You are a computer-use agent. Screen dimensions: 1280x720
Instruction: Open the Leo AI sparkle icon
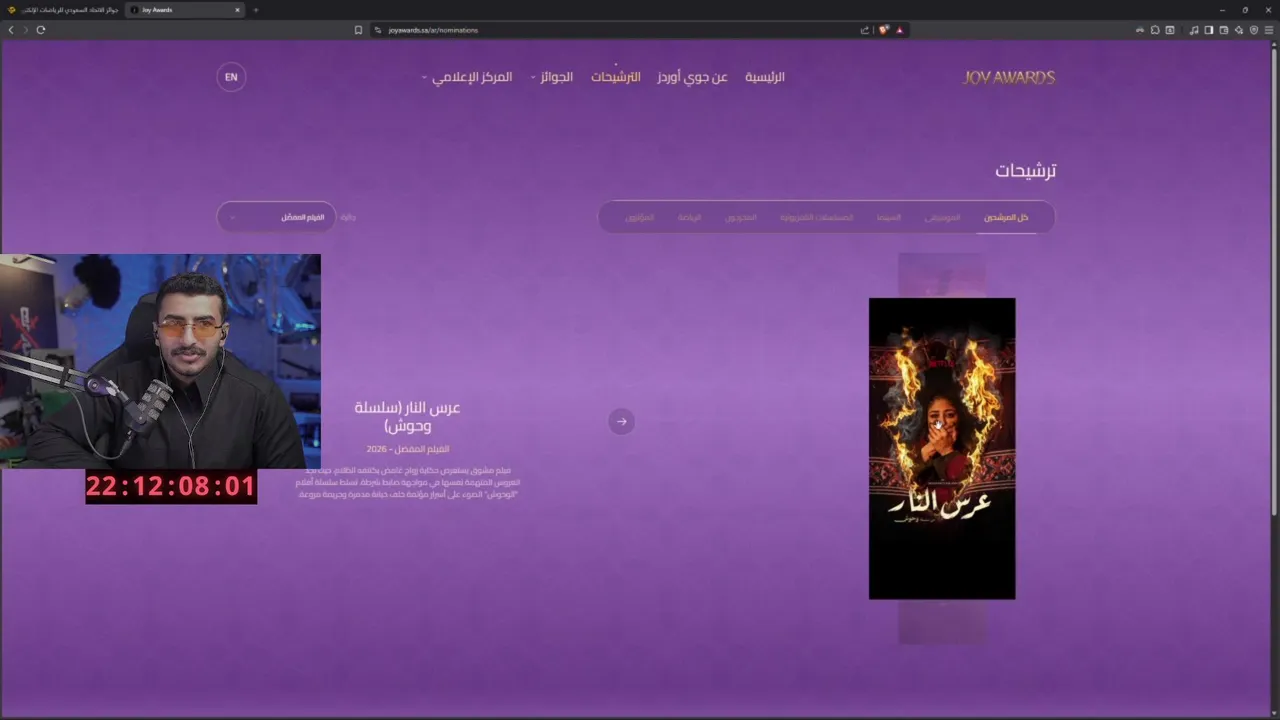click(x=1239, y=30)
